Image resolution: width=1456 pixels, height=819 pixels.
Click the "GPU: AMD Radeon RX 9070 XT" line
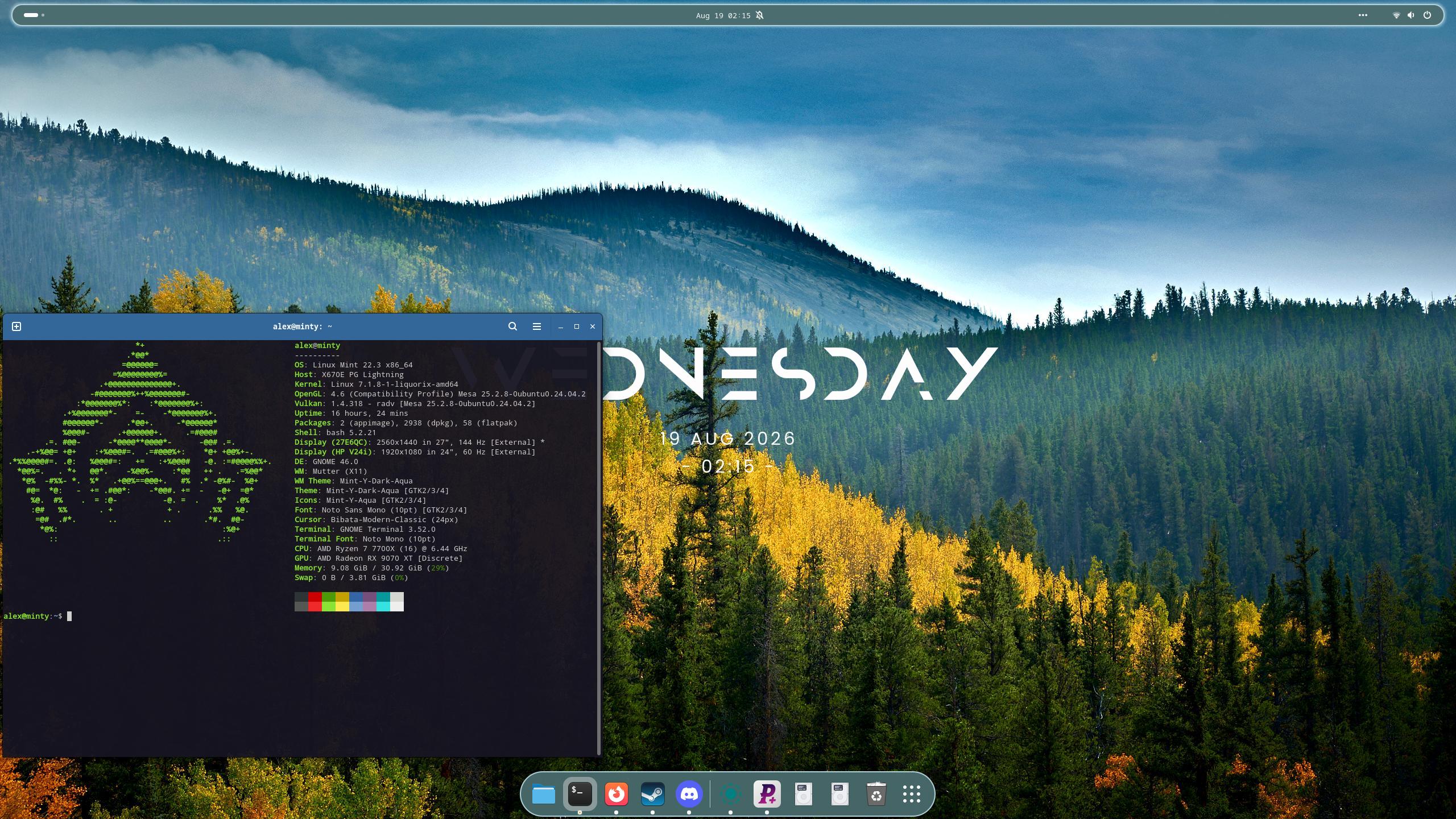tap(379, 559)
